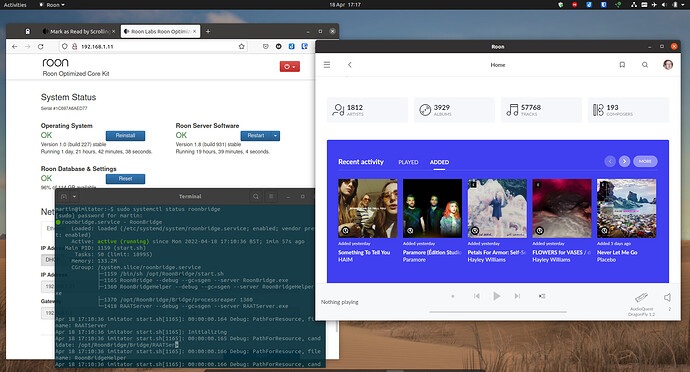
Task: Open the 3929 Albums library tile
Action: (x=454, y=110)
